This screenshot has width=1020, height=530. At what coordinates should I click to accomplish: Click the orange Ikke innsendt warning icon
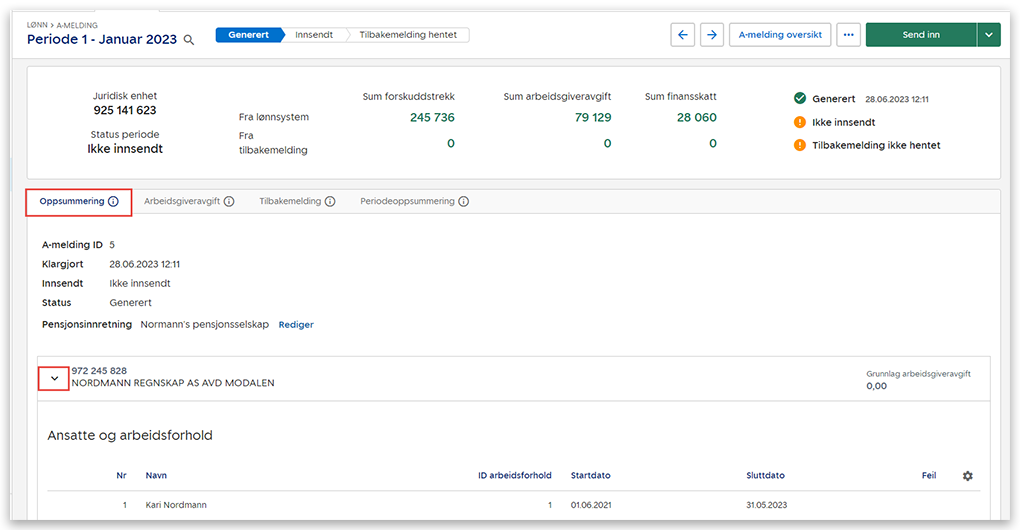[x=800, y=122]
